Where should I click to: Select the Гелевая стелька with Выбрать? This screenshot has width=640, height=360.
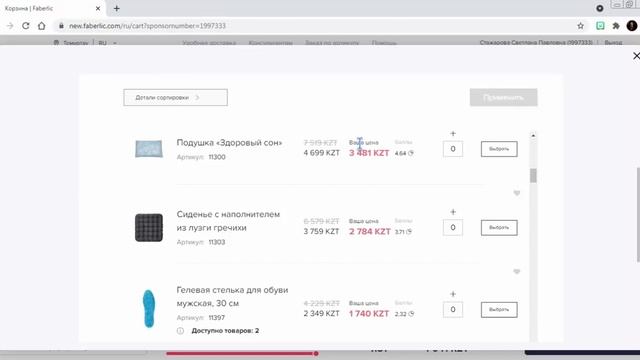click(499, 310)
